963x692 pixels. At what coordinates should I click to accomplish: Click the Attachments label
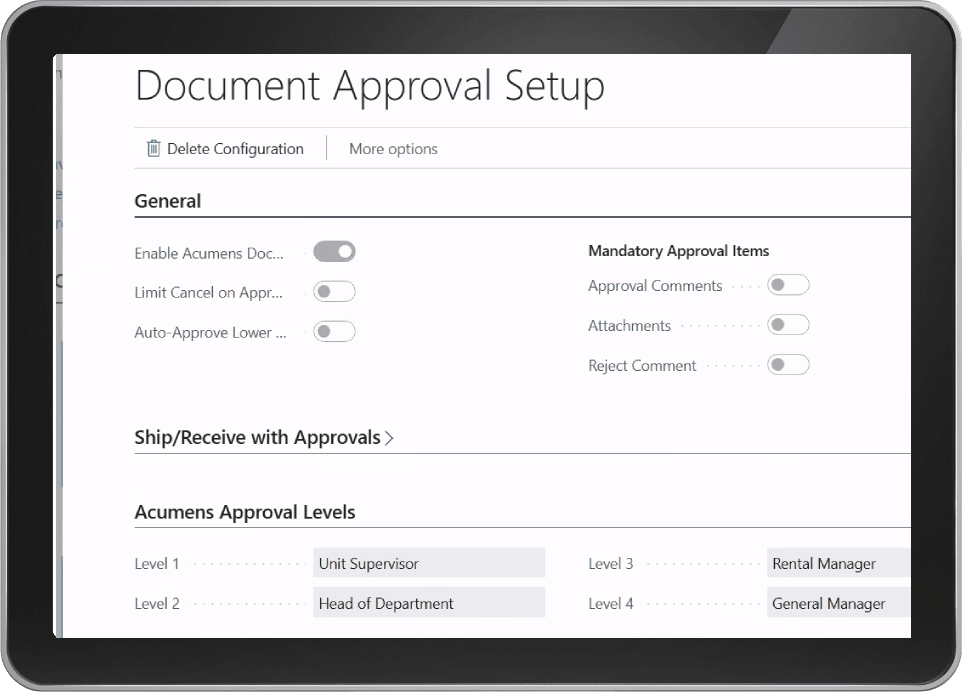pos(629,325)
